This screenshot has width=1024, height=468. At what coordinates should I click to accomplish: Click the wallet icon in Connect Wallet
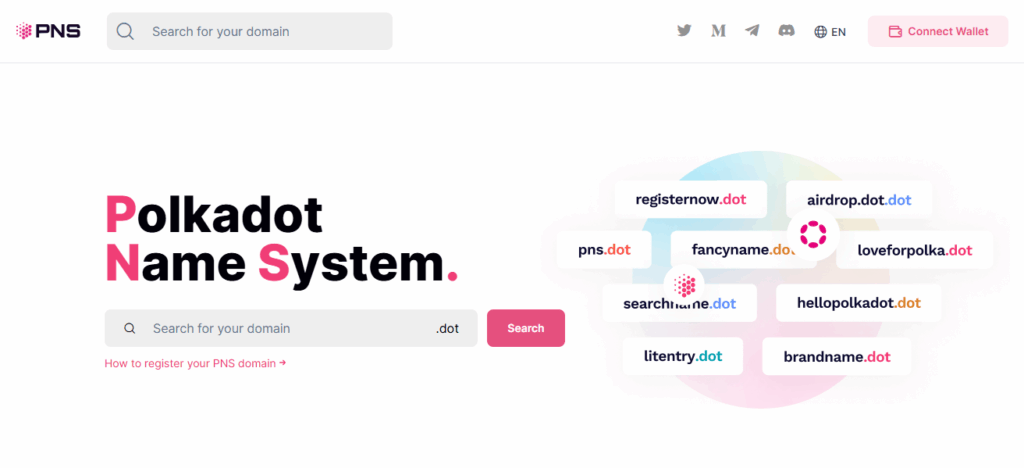point(895,31)
